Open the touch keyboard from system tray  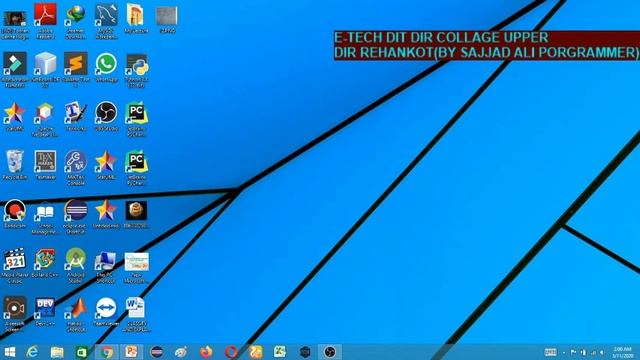pyautogui.click(x=550, y=352)
